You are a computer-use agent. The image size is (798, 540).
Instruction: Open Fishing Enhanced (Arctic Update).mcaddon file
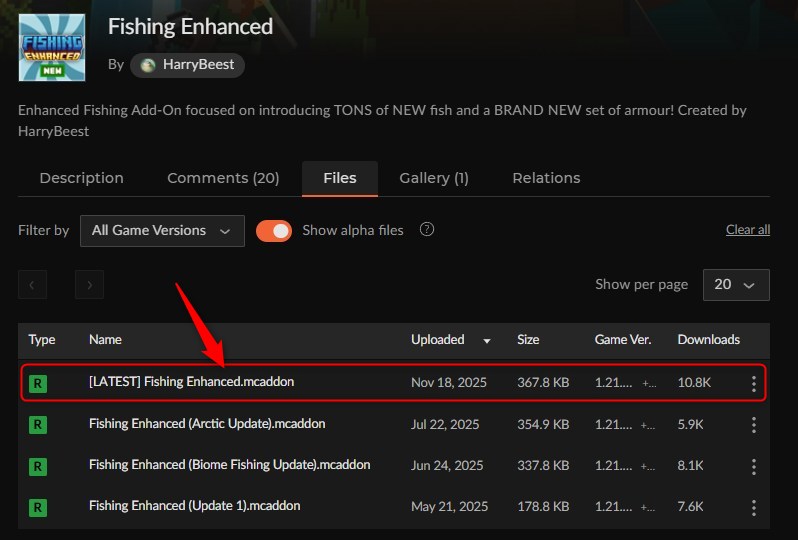(x=207, y=424)
